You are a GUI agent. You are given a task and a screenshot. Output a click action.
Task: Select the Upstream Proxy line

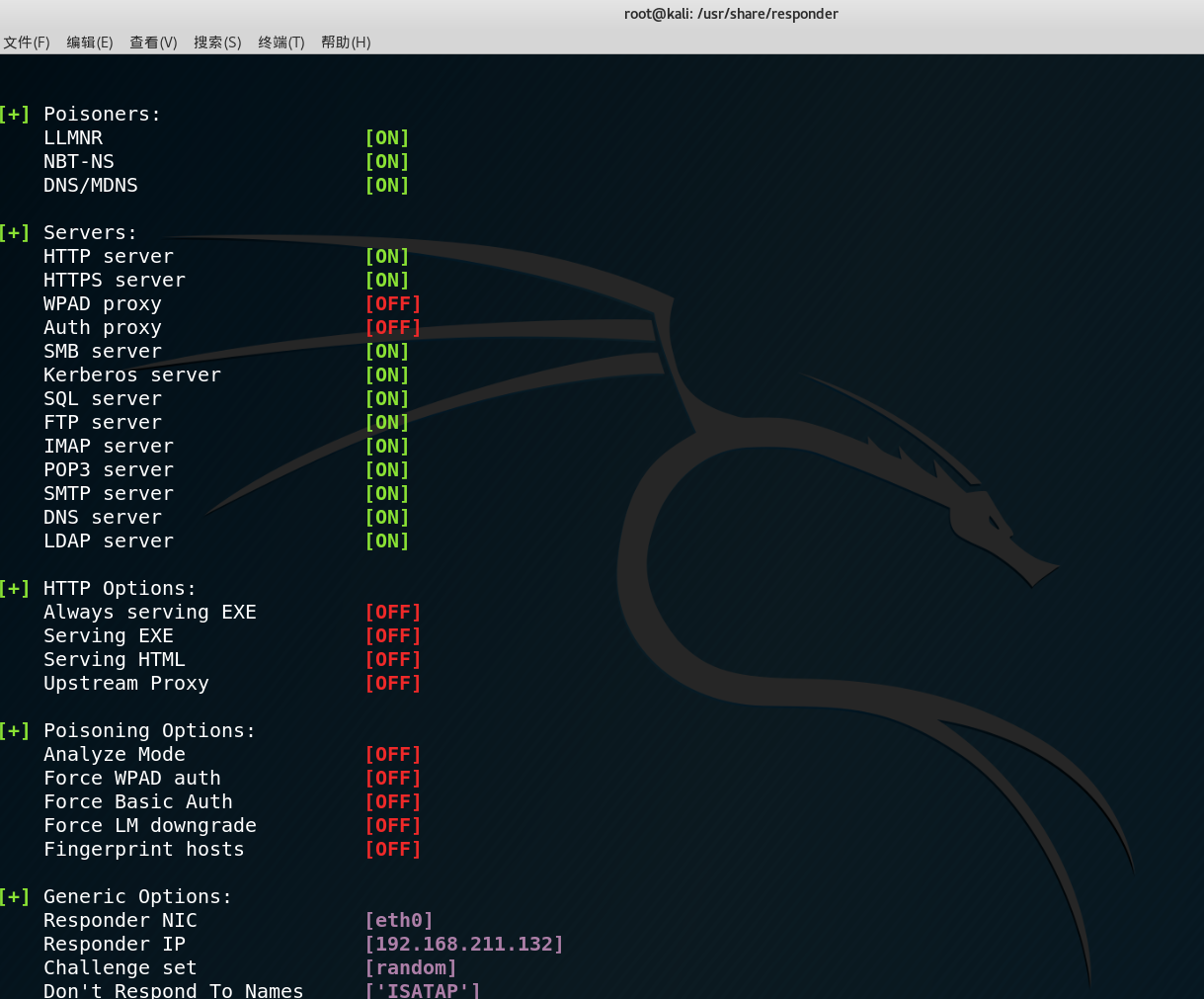point(126,684)
